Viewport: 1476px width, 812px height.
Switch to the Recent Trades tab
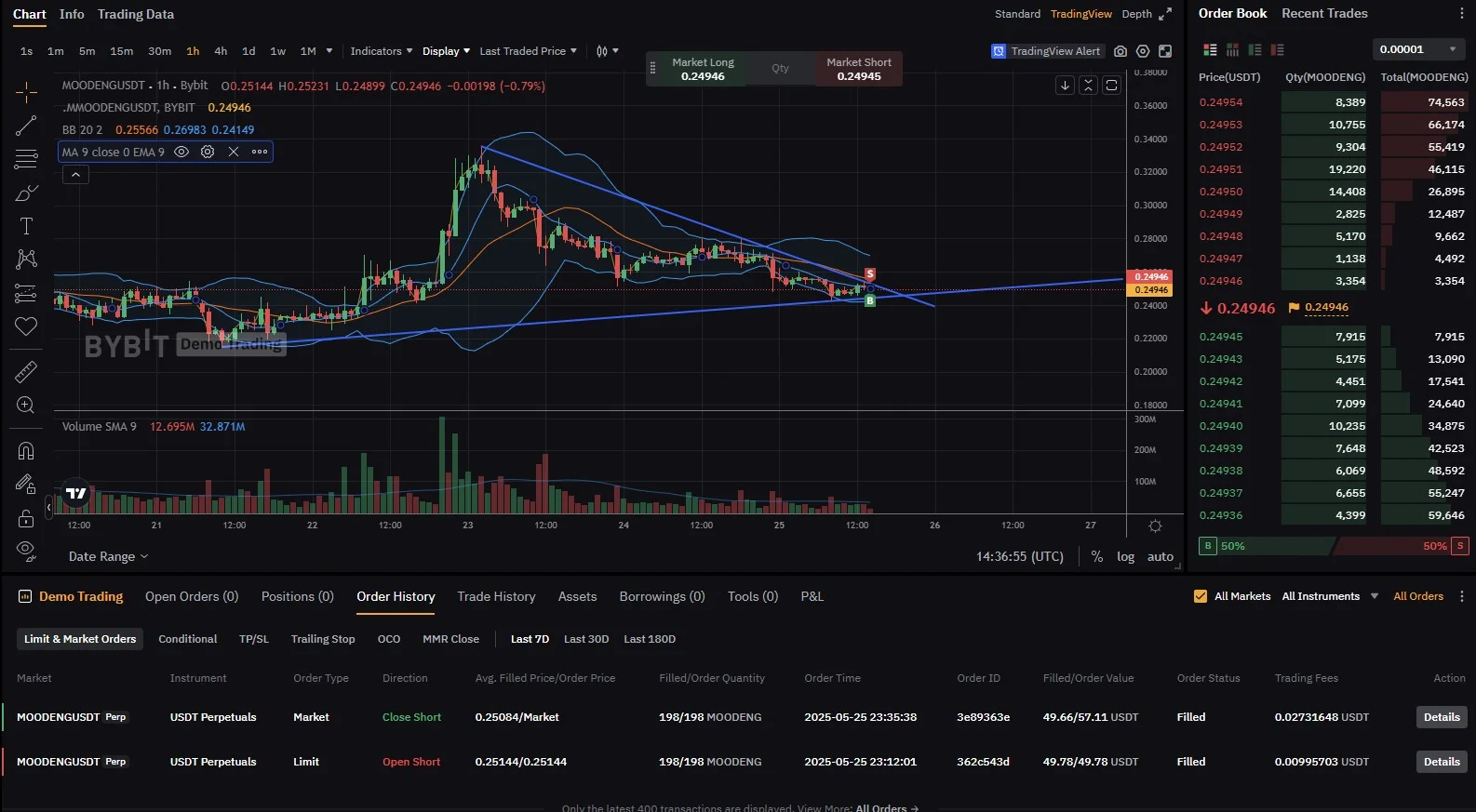point(1324,13)
